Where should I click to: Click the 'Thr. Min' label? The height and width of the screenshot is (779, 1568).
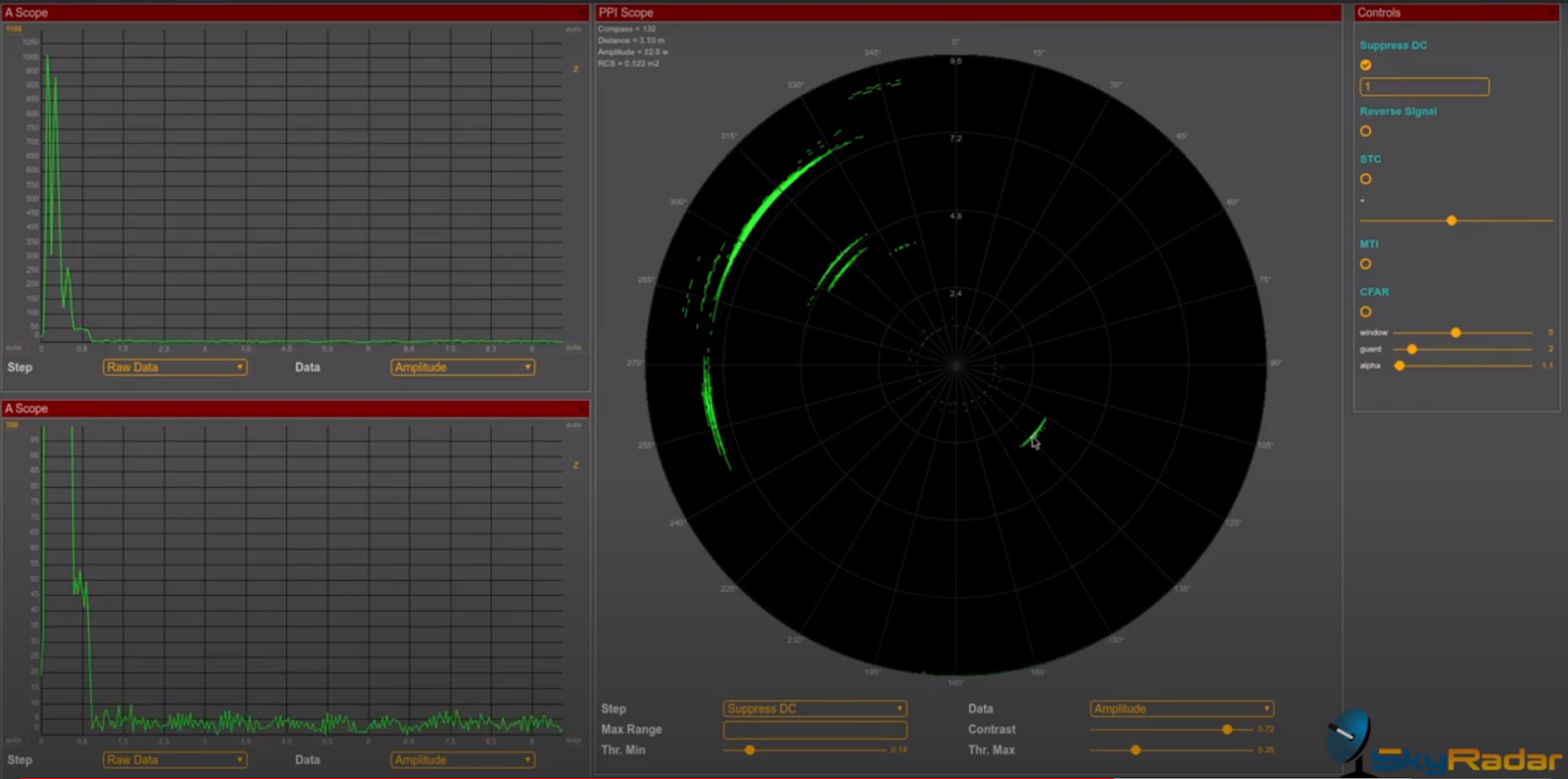click(x=623, y=751)
